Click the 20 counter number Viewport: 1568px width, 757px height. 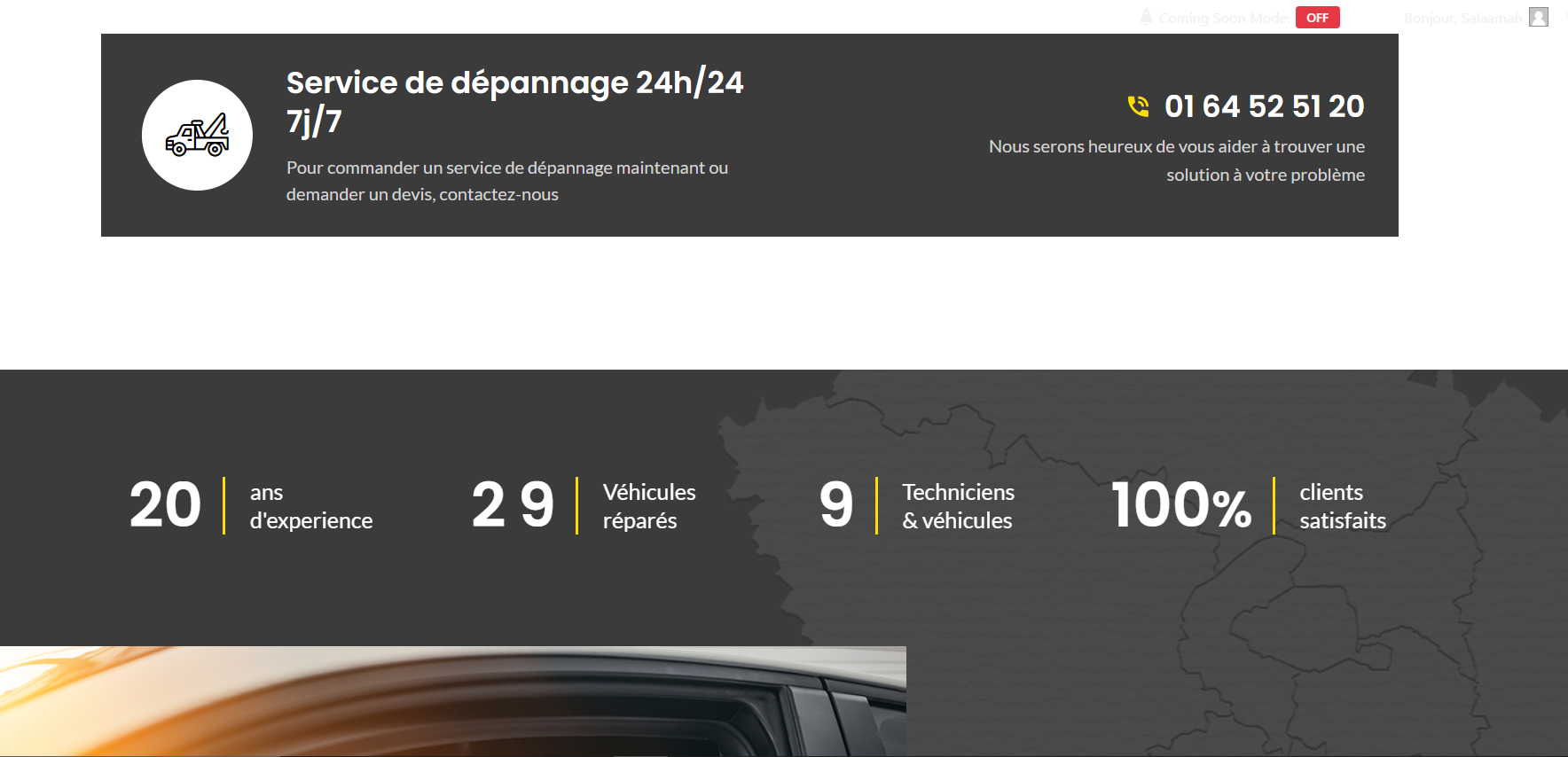pos(165,505)
